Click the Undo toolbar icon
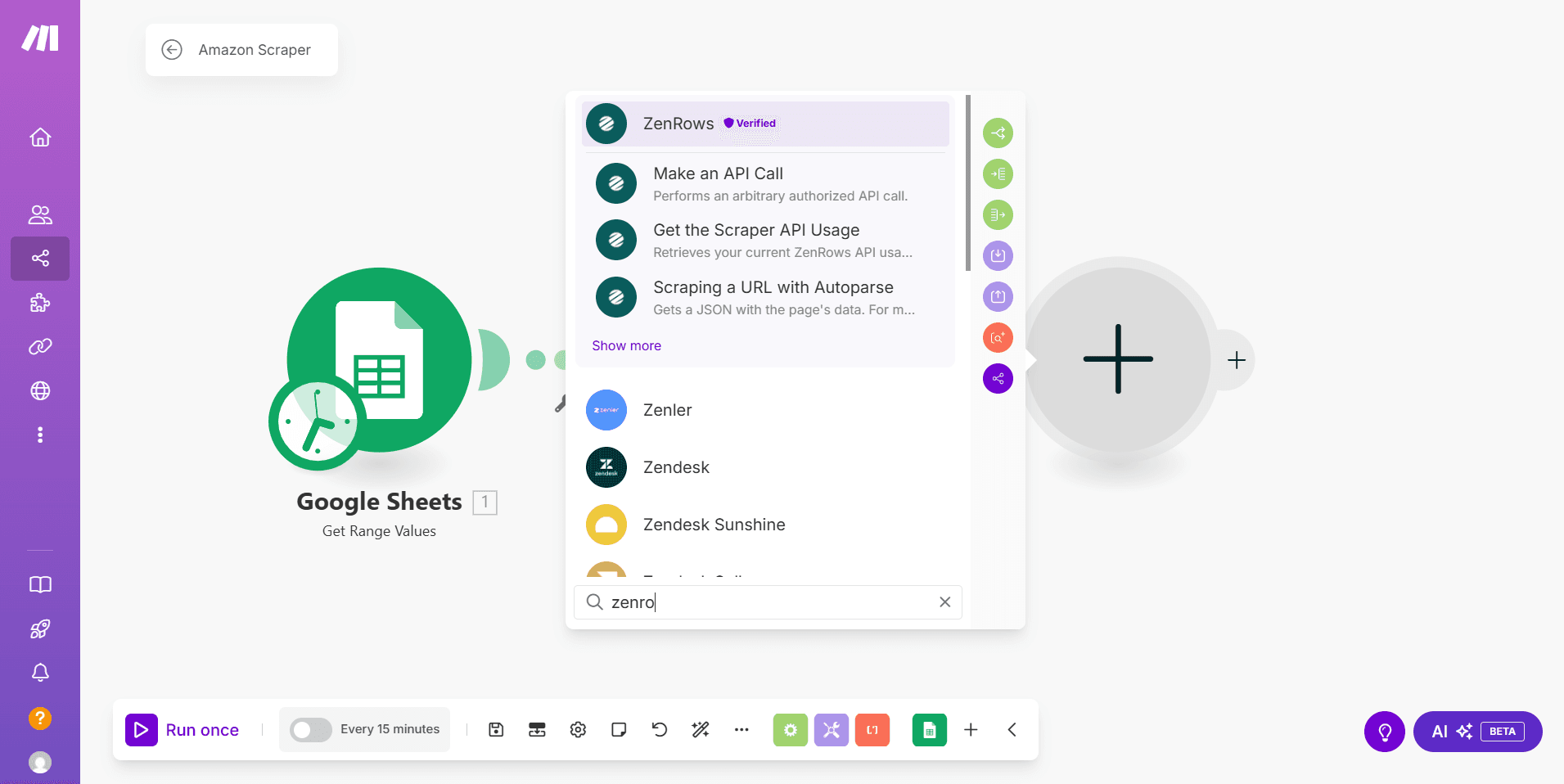Screen dimensions: 1564x784 pos(660,730)
